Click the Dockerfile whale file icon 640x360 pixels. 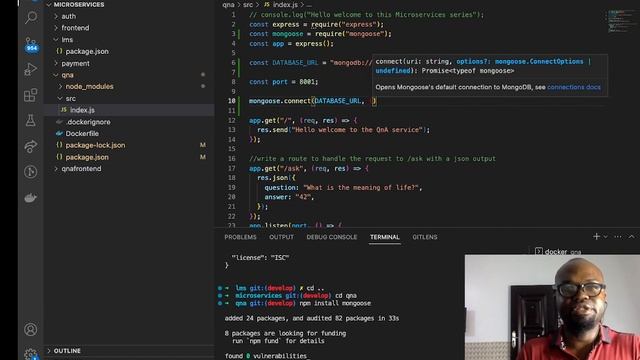pos(59,133)
